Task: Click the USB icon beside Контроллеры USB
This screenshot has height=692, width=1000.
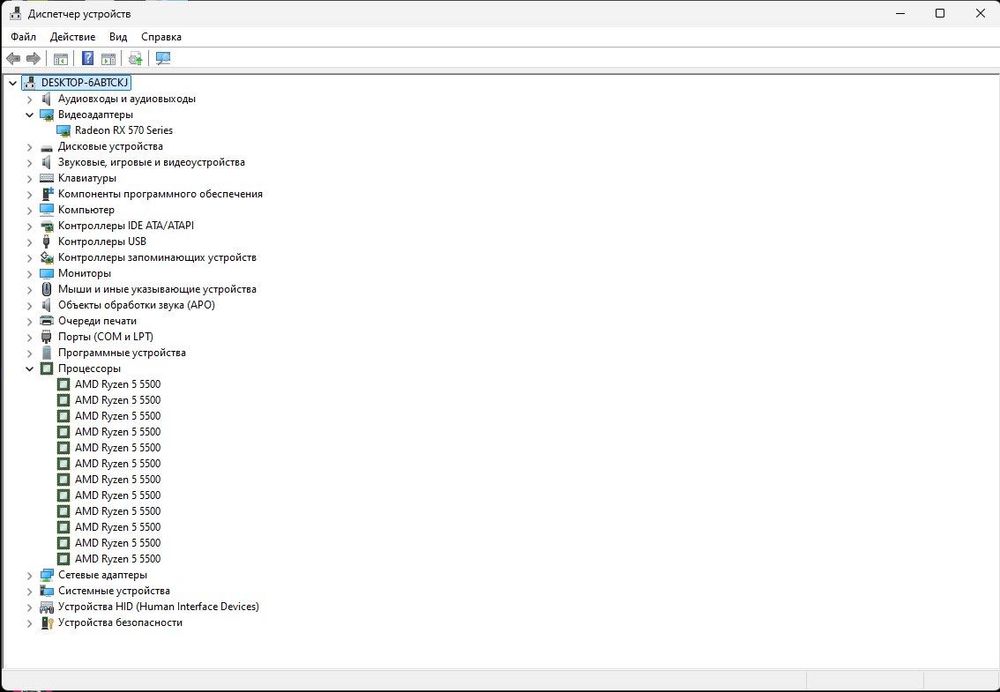Action: [46, 242]
